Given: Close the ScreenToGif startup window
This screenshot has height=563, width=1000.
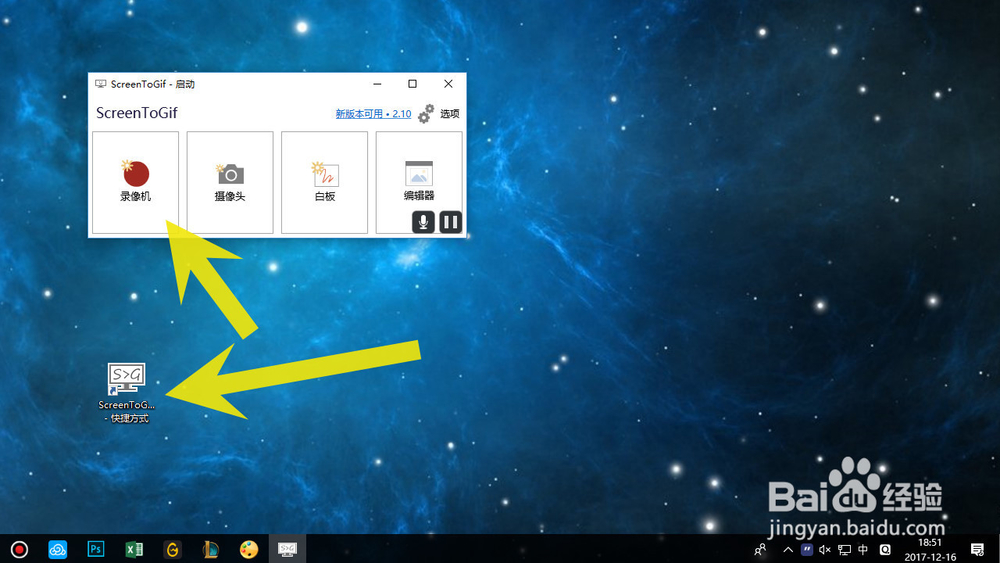Looking at the screenshot, I should tap(448, 84).
